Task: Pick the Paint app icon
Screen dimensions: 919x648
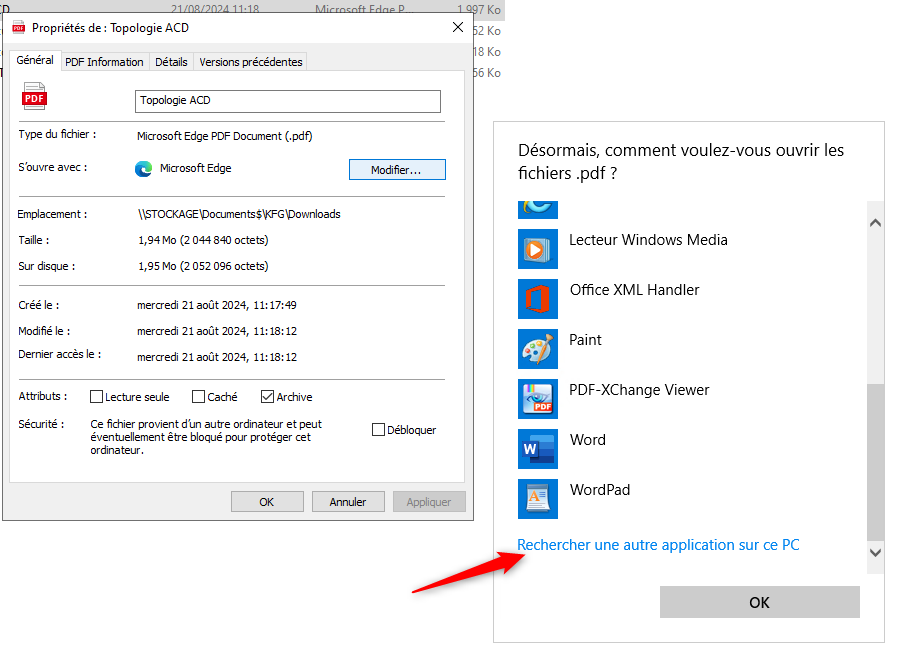Action: coord(537,349)
